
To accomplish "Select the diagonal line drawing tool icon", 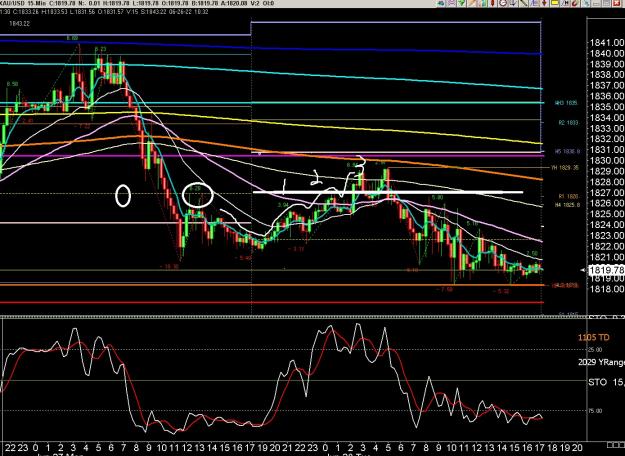I will click(x=524, y=3).
